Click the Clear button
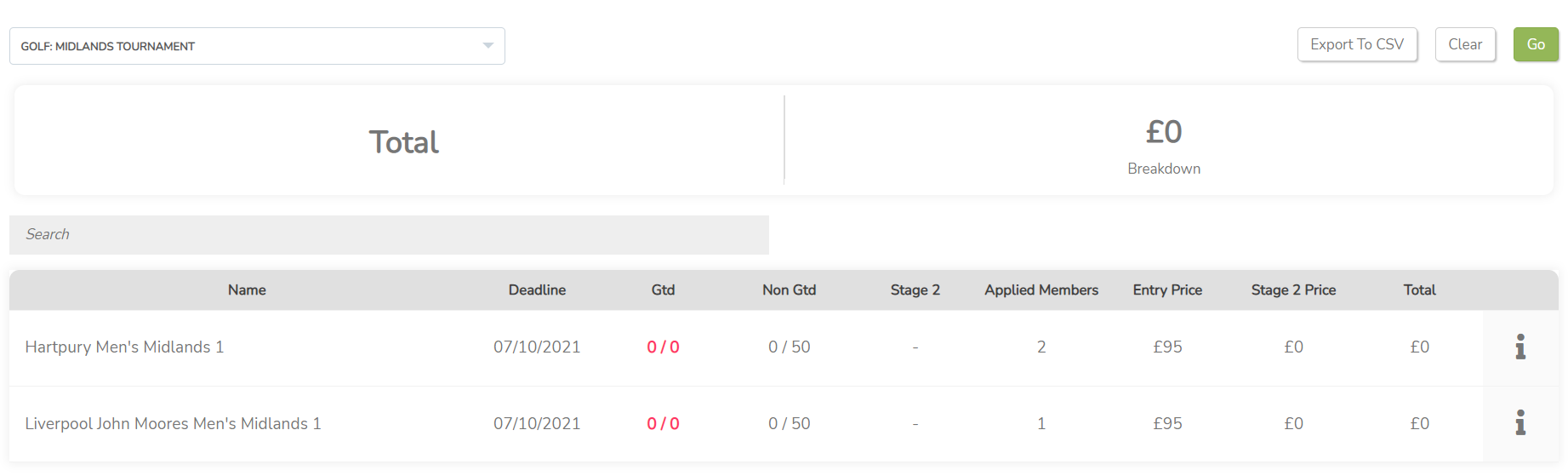 (x=1465, y=44)
